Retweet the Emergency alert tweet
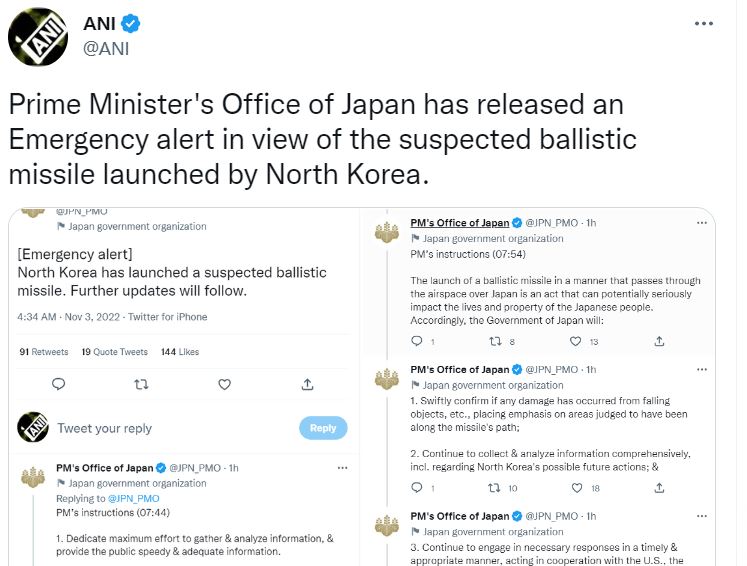Screen dimensions: 747x566 pos(141,383)
